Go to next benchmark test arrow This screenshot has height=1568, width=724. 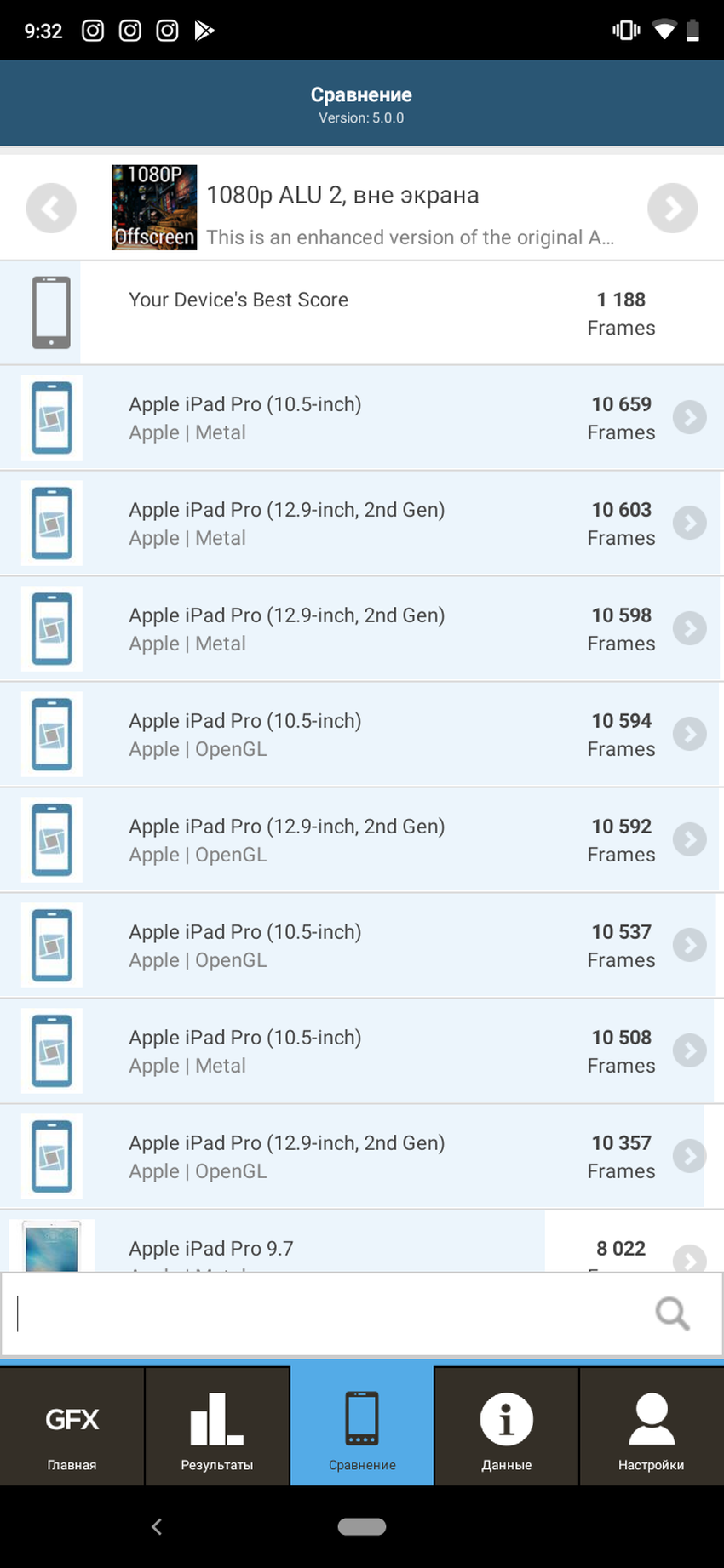[672, 209]
